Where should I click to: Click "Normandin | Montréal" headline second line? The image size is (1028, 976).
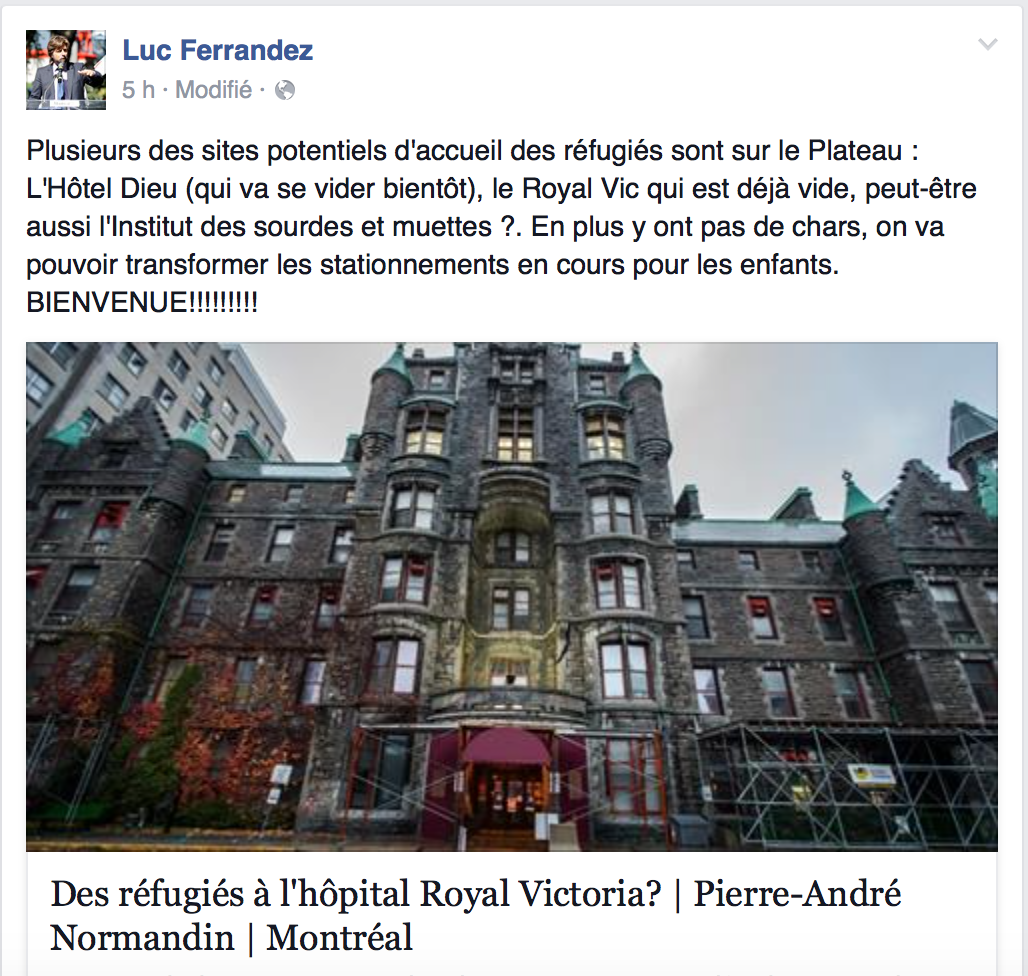coord(231,937)
